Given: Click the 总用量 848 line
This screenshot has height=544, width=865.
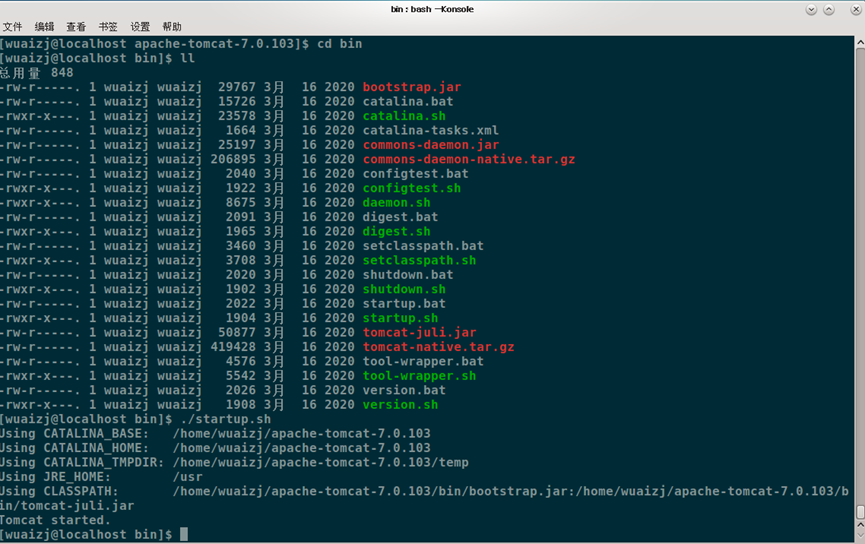Looking at the screenshot, I should [36, 73].
